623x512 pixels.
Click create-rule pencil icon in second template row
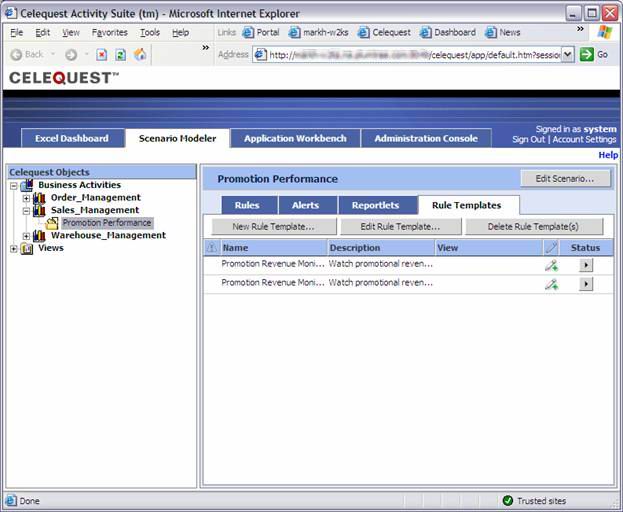(551, 284)
